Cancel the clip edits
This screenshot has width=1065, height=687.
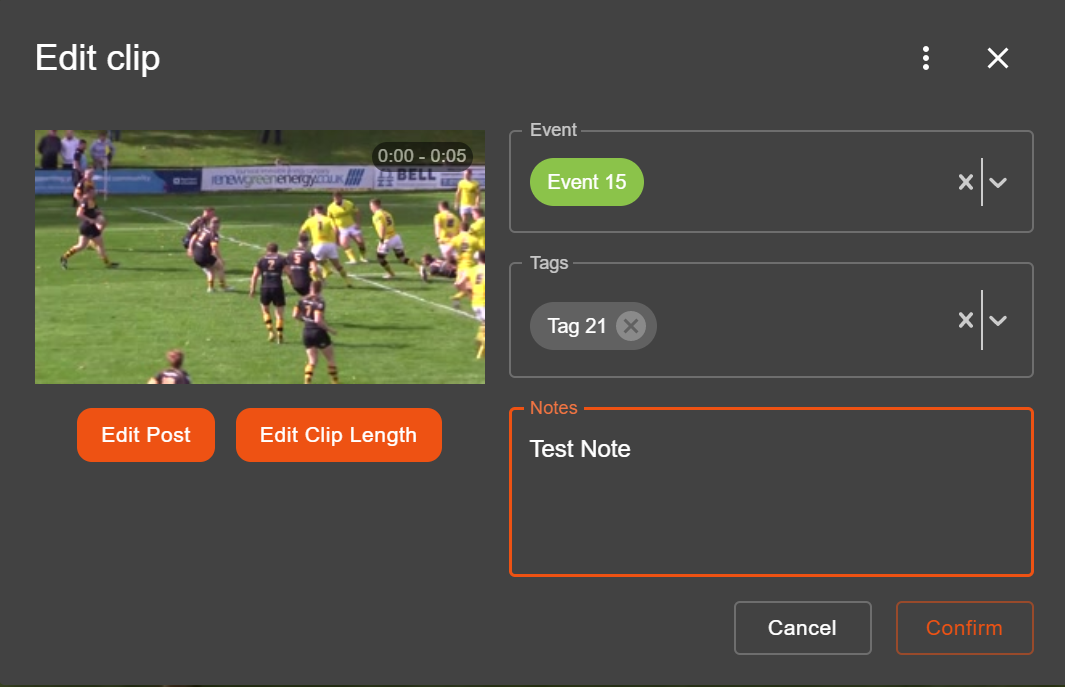coord(802,628)
